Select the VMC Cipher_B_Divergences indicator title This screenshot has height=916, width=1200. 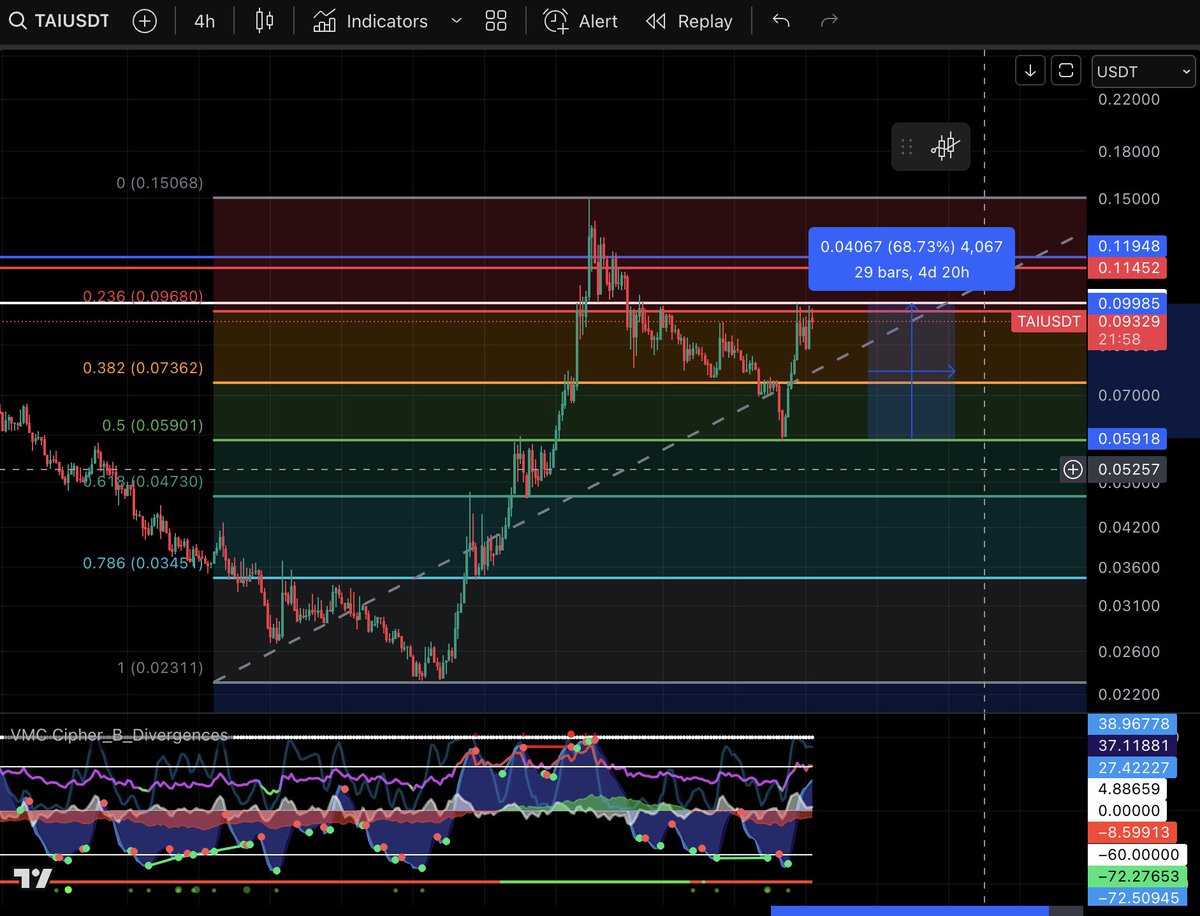coord(118,735)
